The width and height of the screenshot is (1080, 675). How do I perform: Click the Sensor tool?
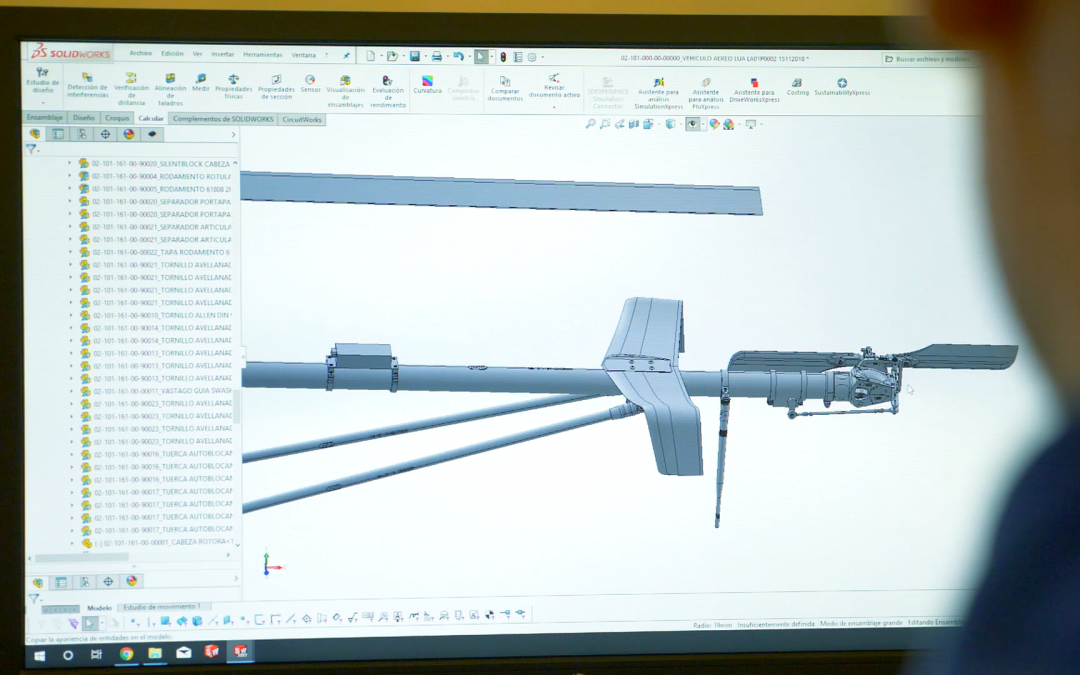tap(311, 83)
